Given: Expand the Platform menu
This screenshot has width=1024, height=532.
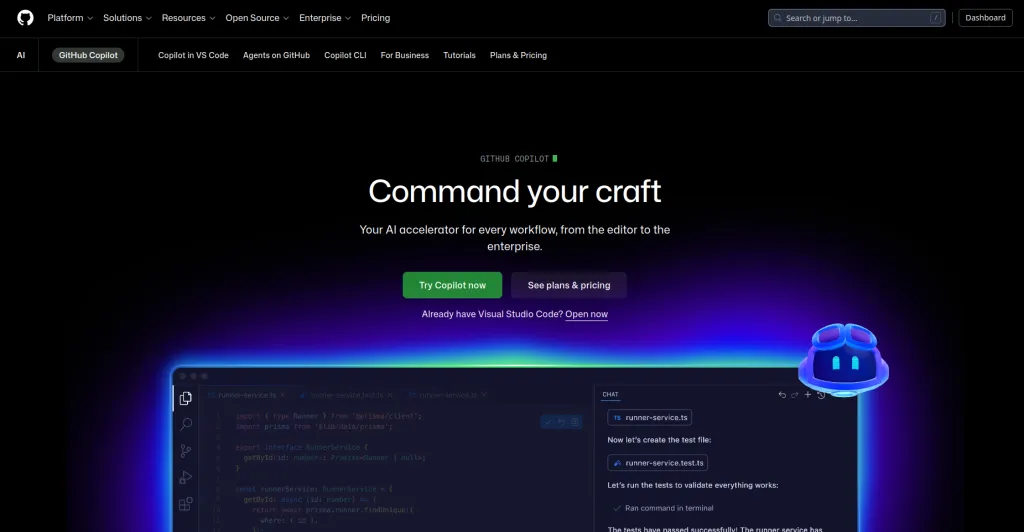Looking at the screenshot, I should click(70, 18).
